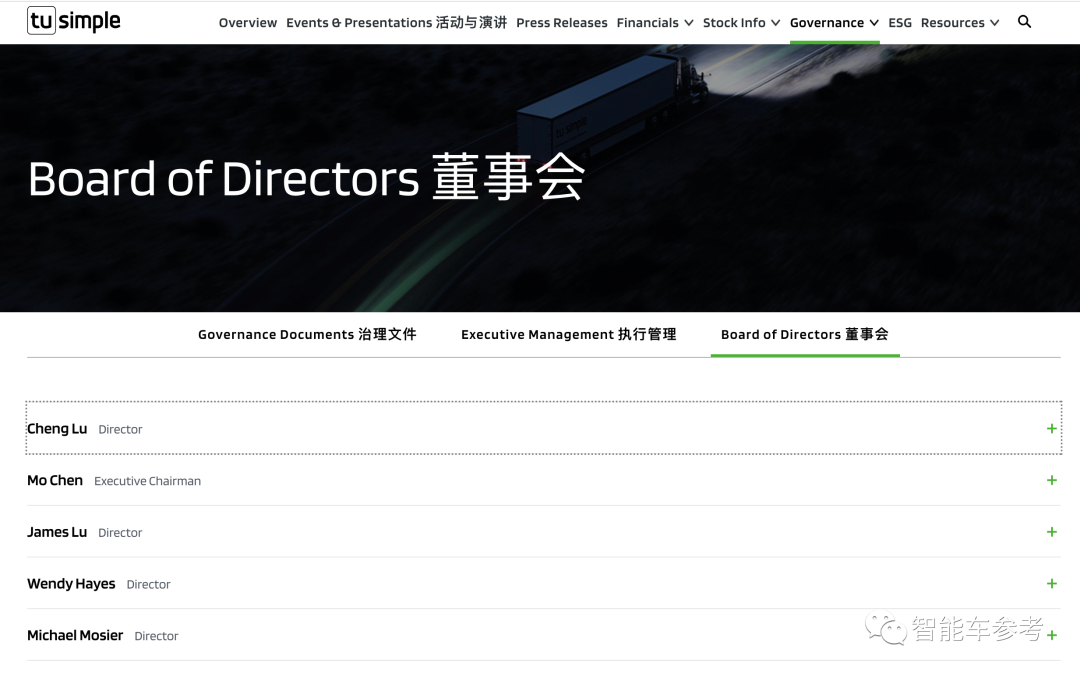
Task: Open Events & Presentations 活动与演讲
Action: click(x=396, y=22)
